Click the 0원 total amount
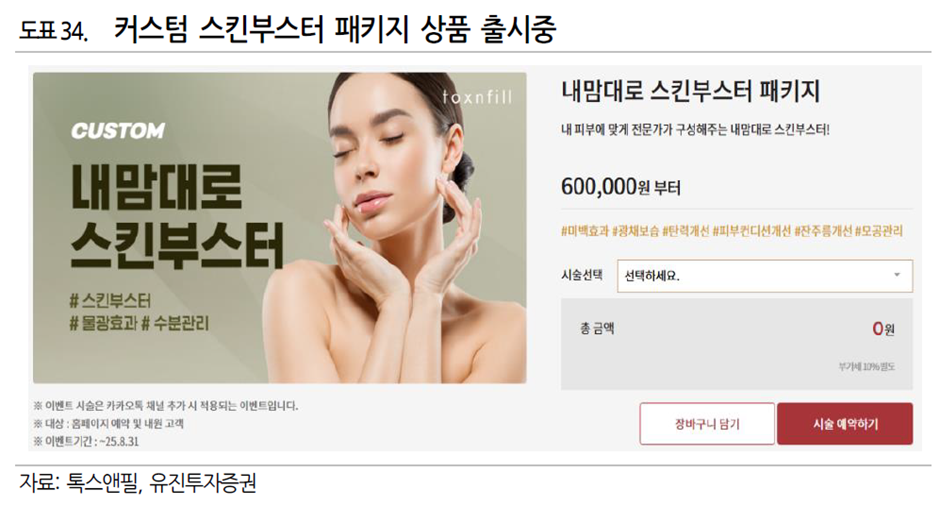The image size is (940, 506). point(883,329)
